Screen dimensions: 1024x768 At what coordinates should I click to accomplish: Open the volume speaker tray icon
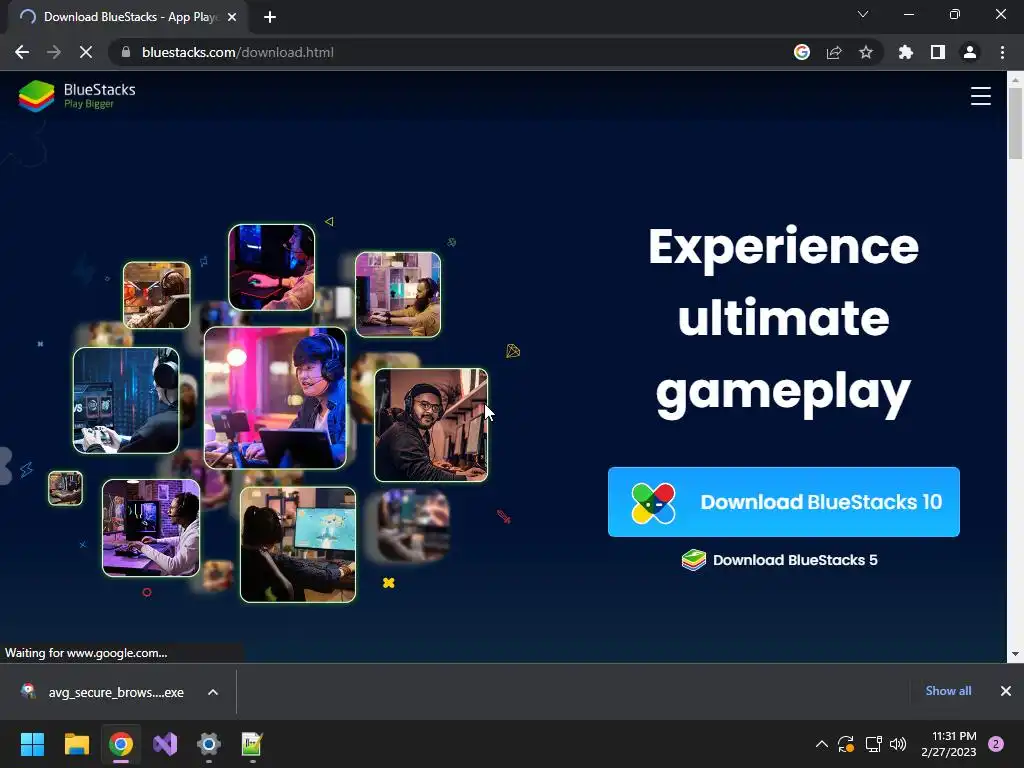point(899,744)
